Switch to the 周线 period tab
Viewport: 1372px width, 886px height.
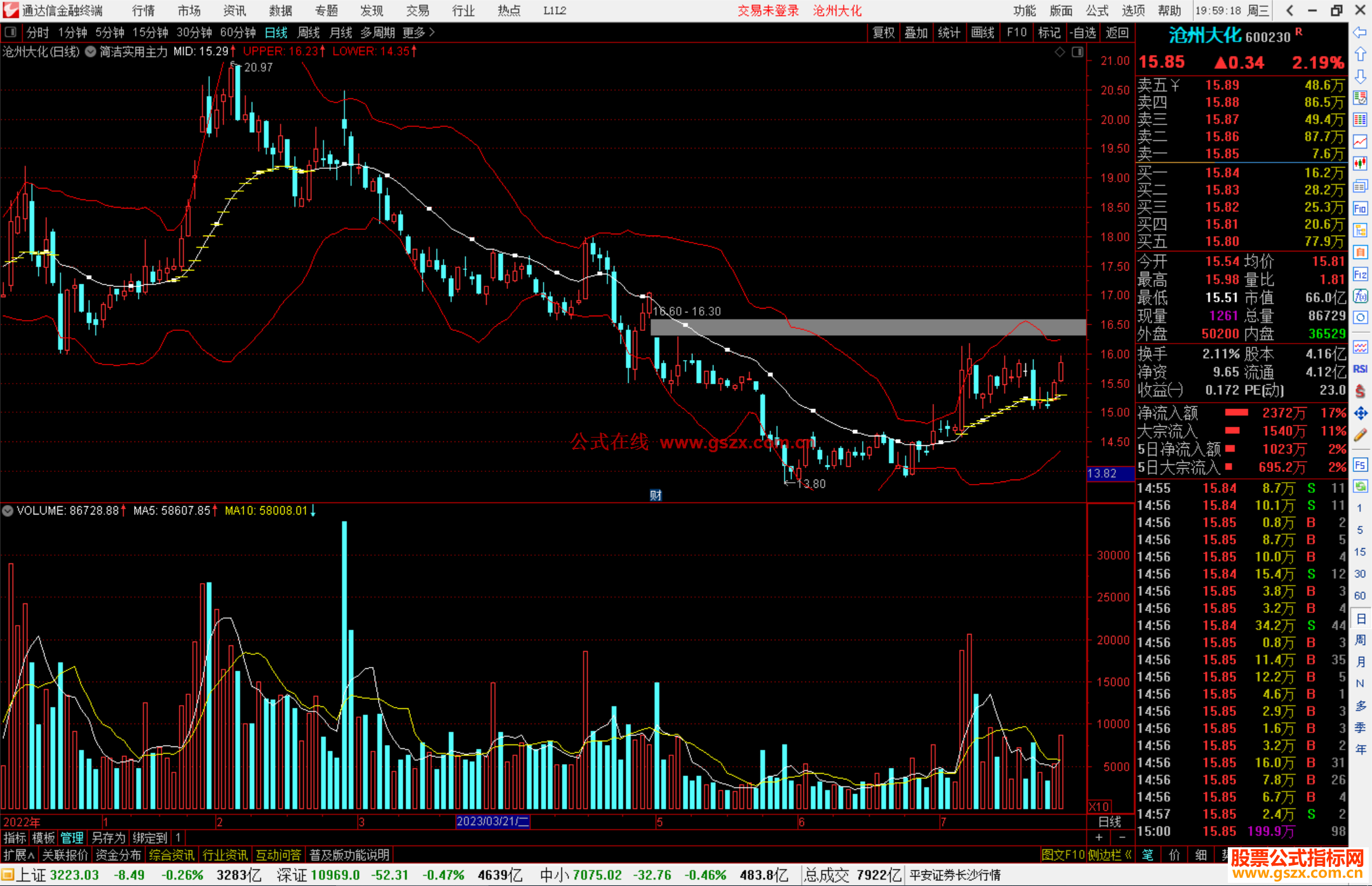[x=309, y=32]
